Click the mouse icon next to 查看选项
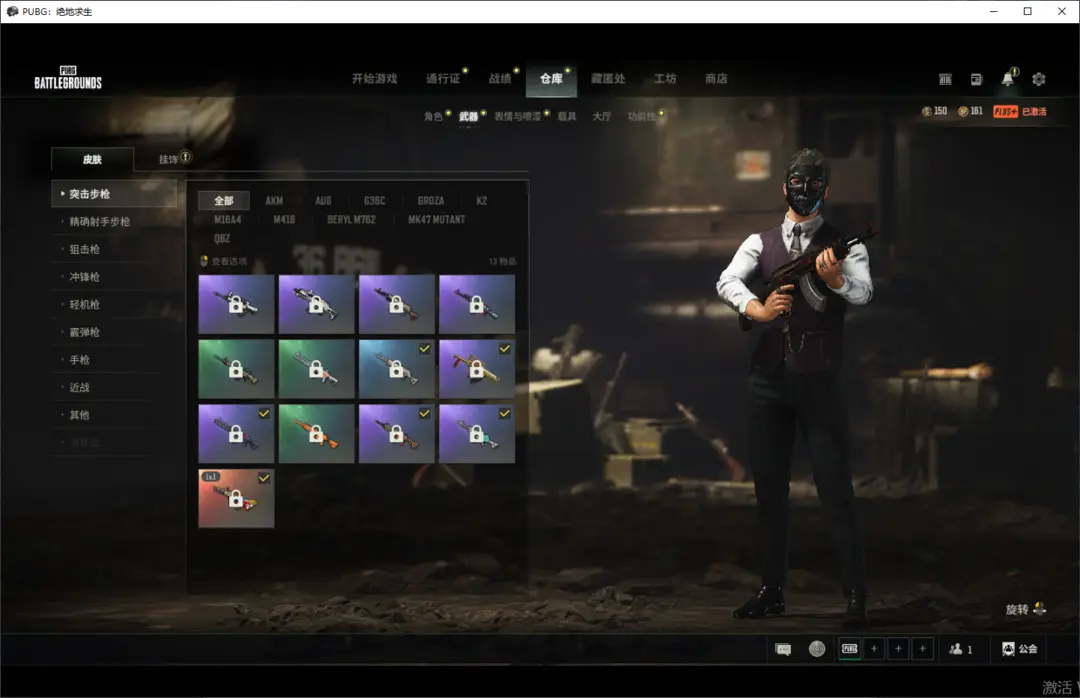The height and width of the screenshot is (698, 1080). (204, 261)
